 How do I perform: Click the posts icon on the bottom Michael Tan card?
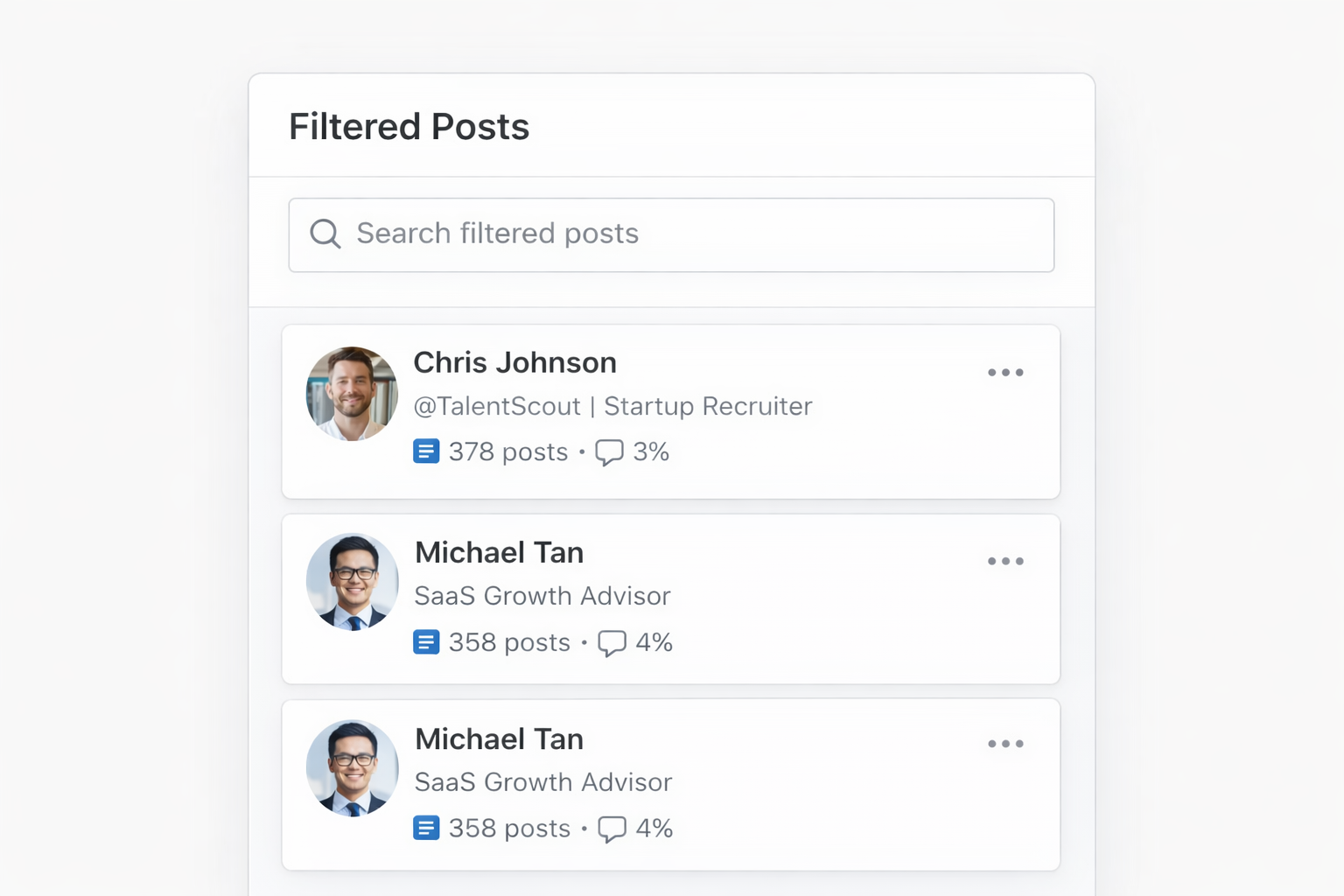tap(426, 828)
